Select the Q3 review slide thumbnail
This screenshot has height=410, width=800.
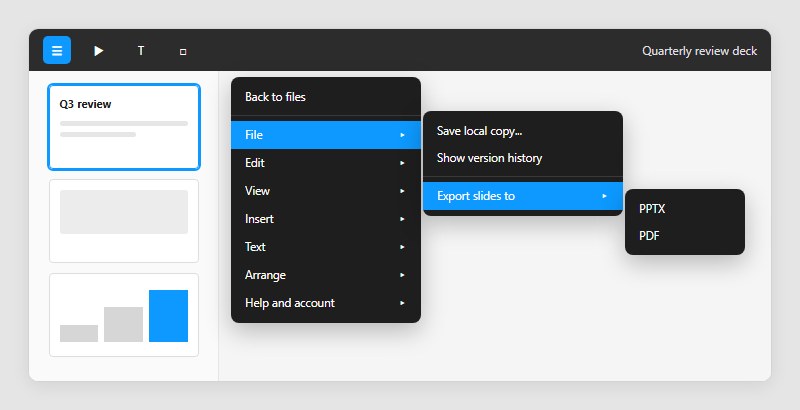click(x=124, y=127)
